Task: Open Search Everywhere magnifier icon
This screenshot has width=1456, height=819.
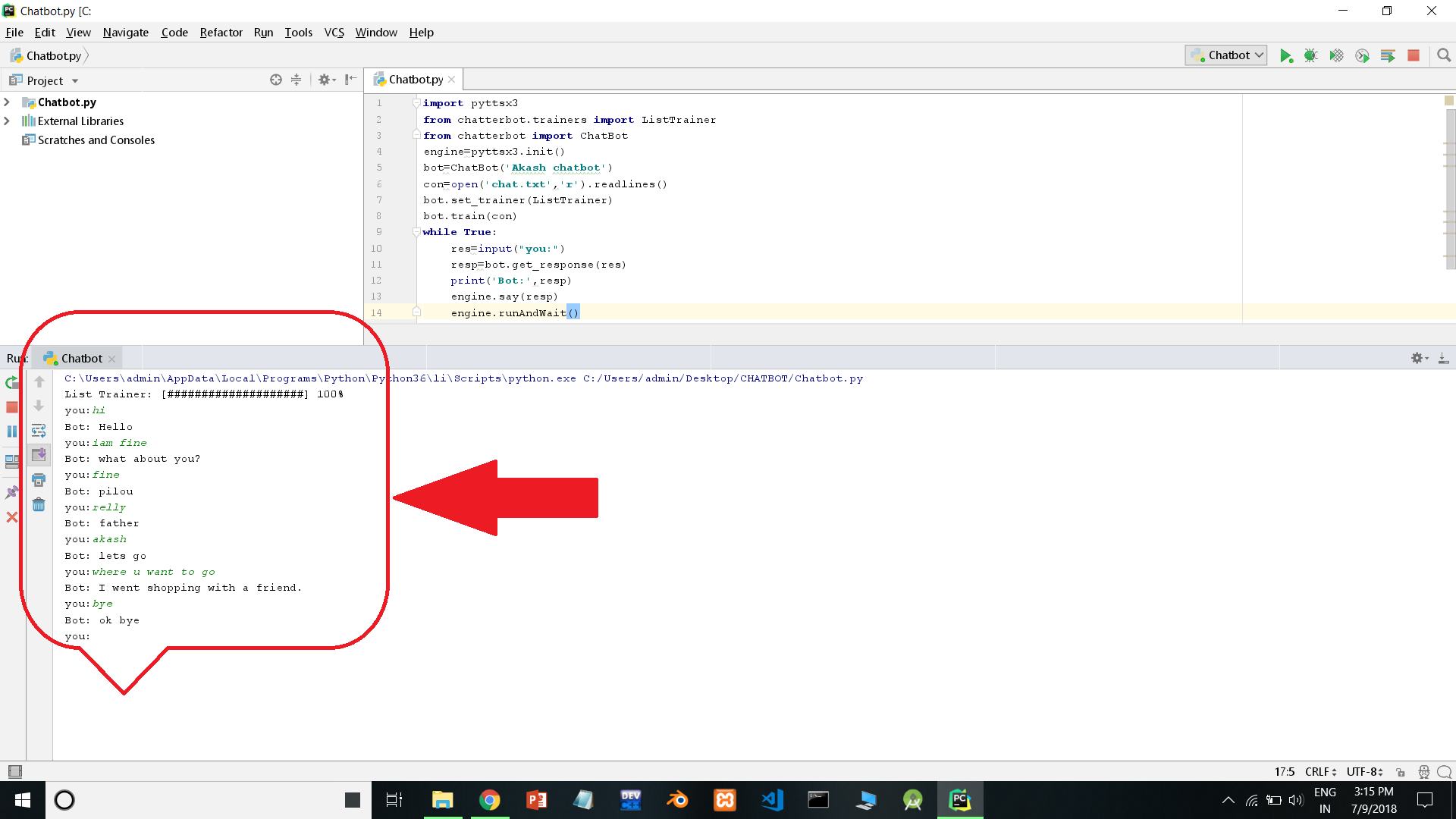Action: [x=1444, y=55]
